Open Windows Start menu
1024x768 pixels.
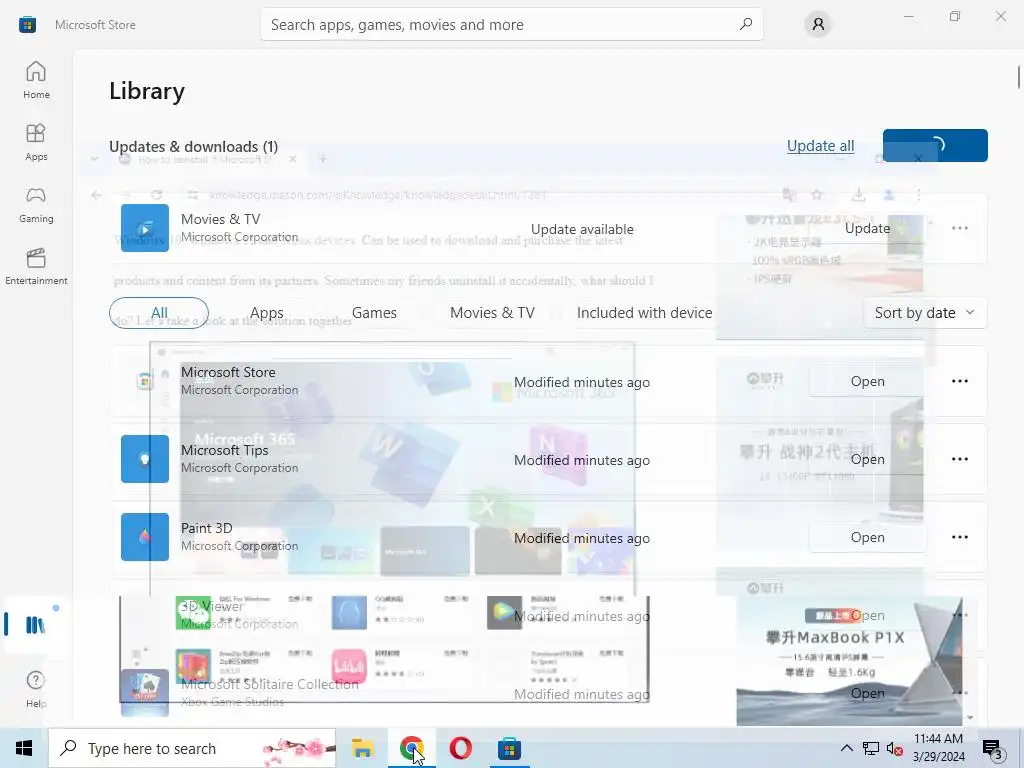(24, 748)
